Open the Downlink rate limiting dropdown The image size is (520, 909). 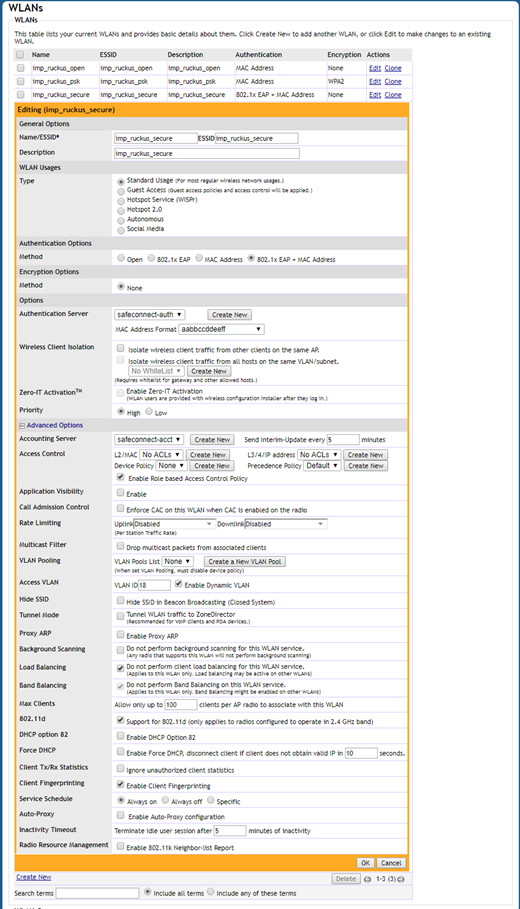286,524
